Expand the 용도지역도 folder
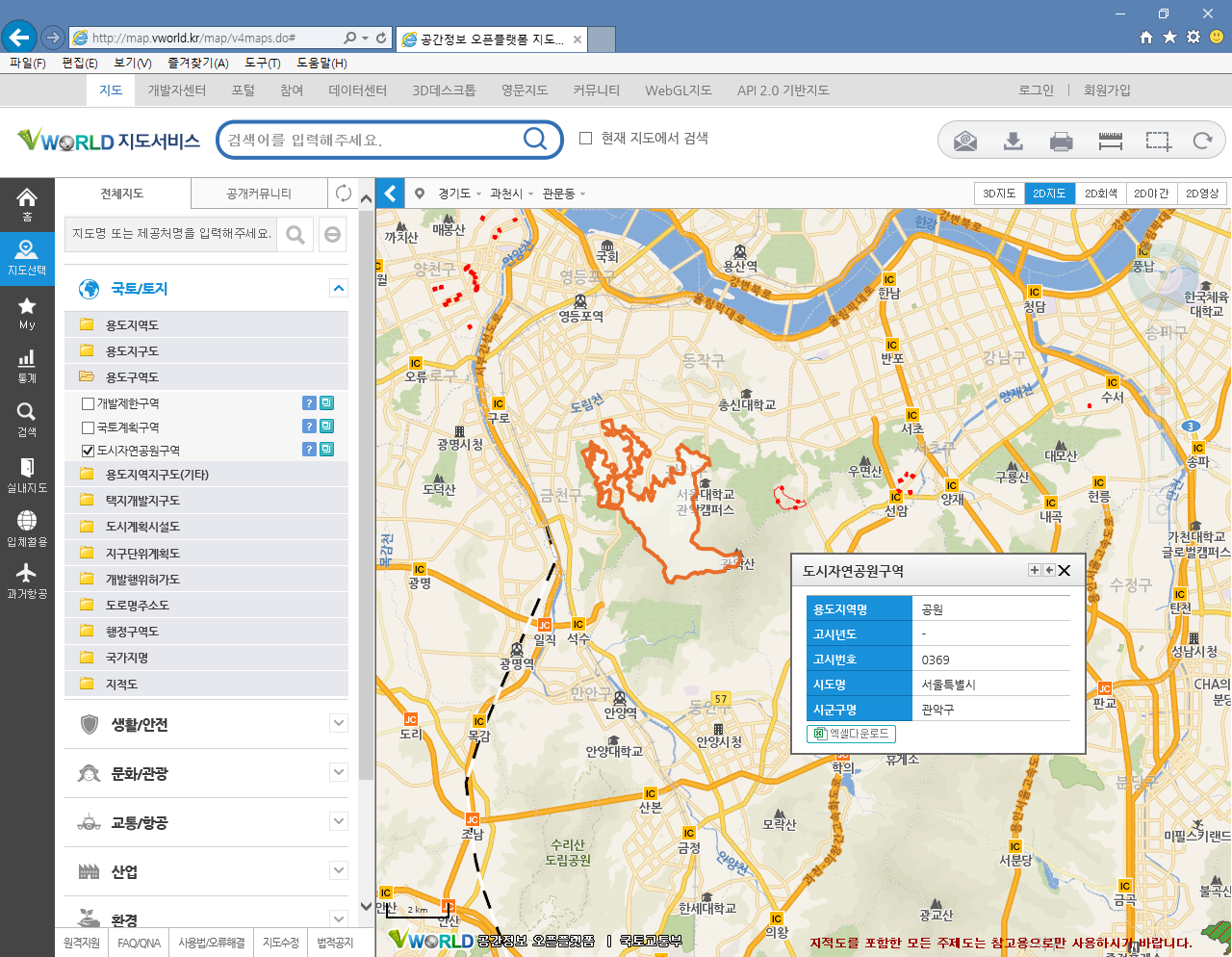This screenshot has height=957, width=1232. pyautogui.click(x=206, y=325)
